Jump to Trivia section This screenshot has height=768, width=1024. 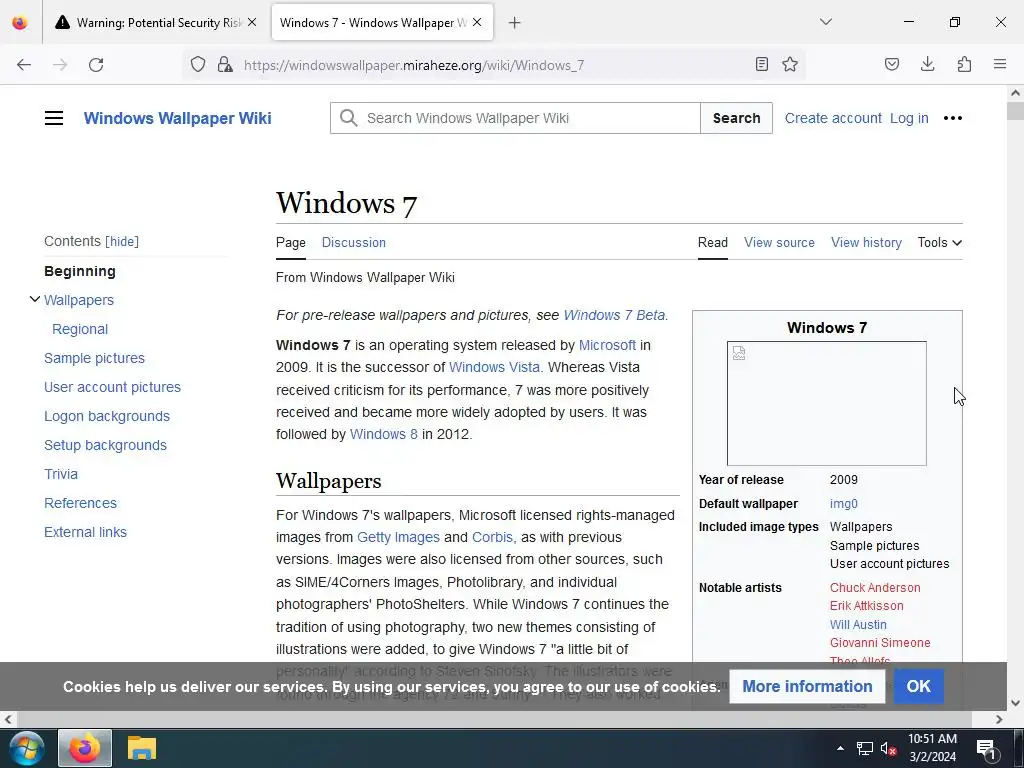tap(61, 474)
